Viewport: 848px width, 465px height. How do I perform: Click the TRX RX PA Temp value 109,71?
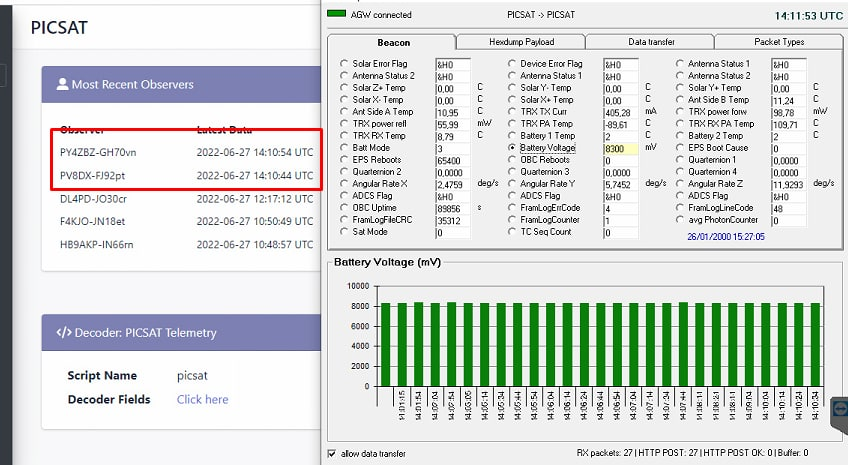789,124
